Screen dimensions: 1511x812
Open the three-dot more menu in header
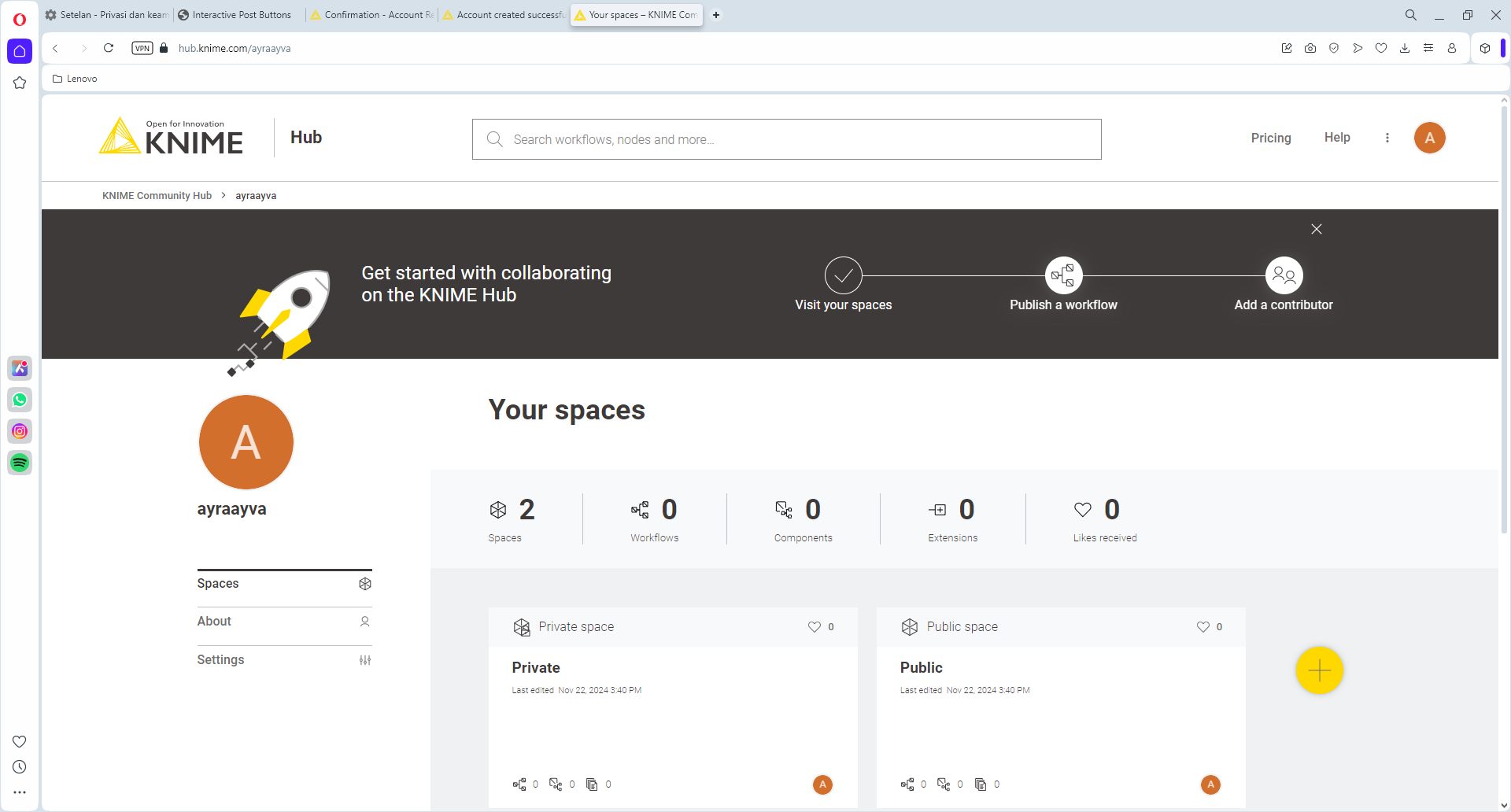[x=1387, y=138]
